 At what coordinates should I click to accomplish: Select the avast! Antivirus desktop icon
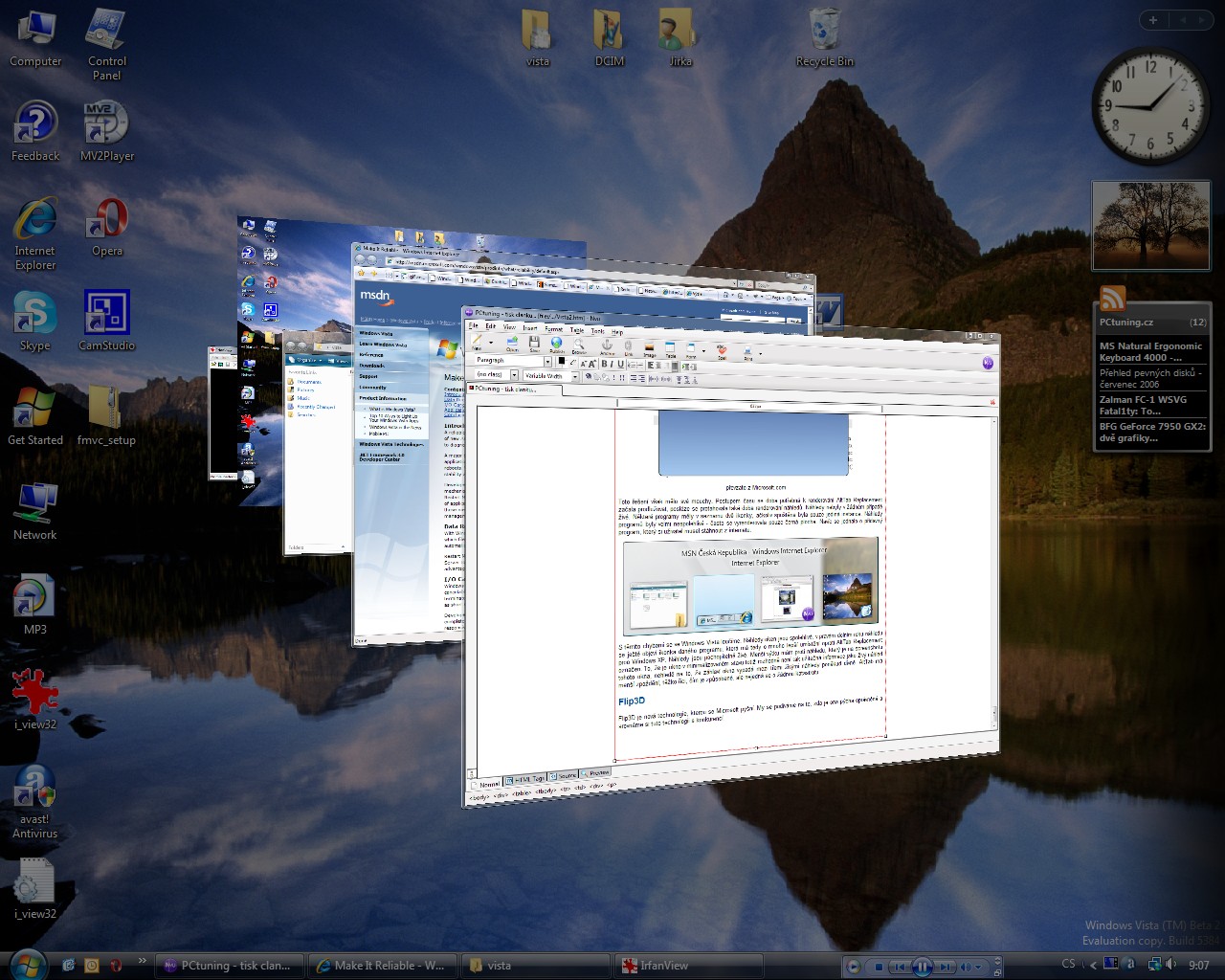[x=34, y=803]
